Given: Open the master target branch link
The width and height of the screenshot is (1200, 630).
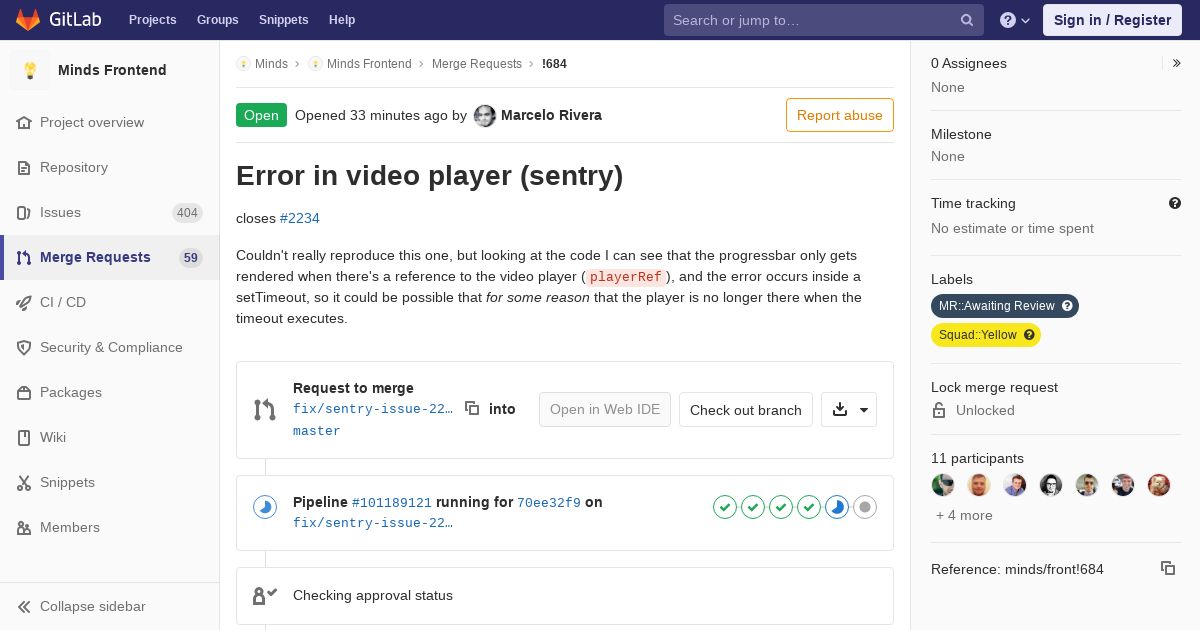Looking at the screenshot, I should coord(317,431).
